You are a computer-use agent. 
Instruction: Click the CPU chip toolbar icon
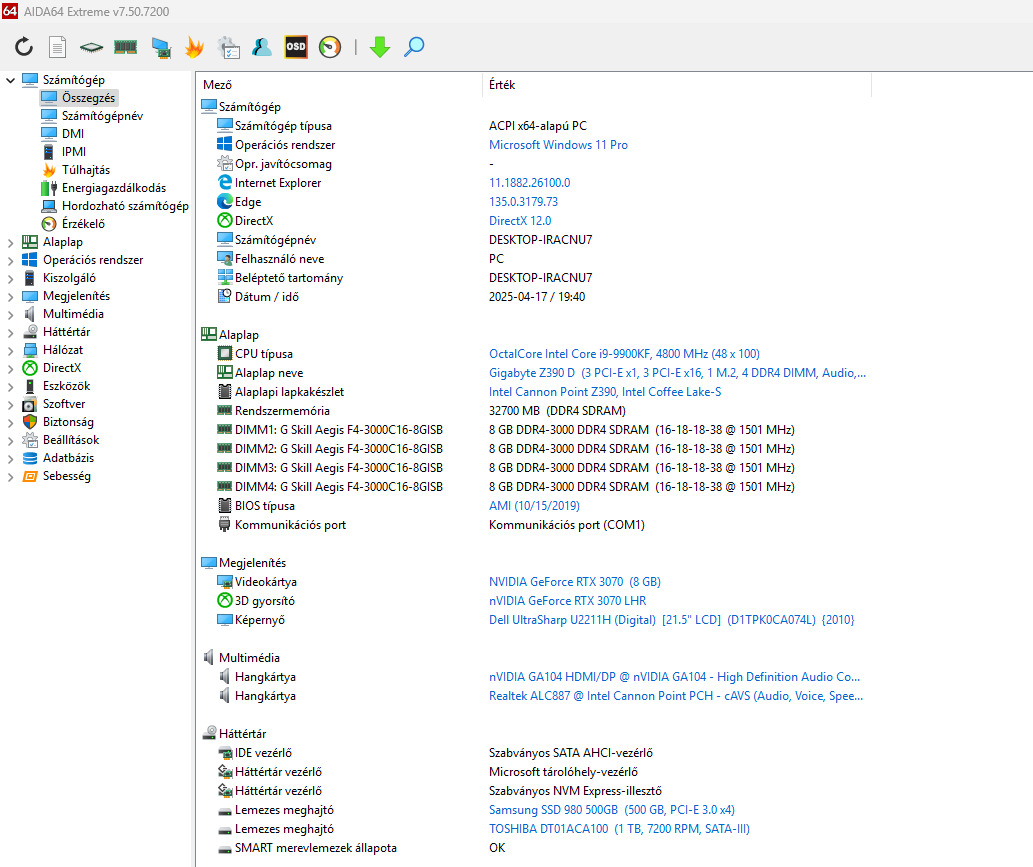pyautogui.click(x=91, y=47)
